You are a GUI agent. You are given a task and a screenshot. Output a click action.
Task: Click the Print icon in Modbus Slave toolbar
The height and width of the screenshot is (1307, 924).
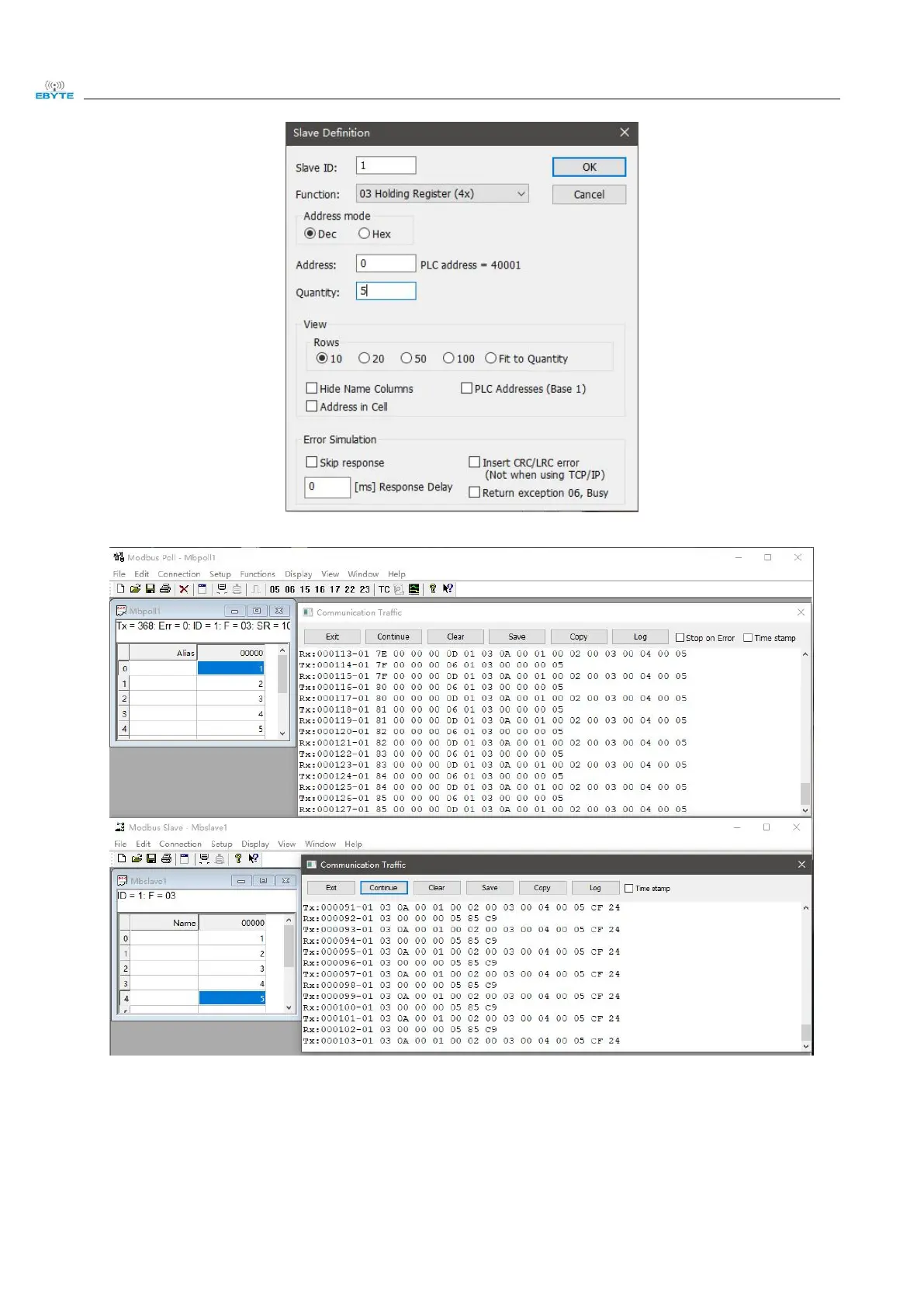[166, 858]
